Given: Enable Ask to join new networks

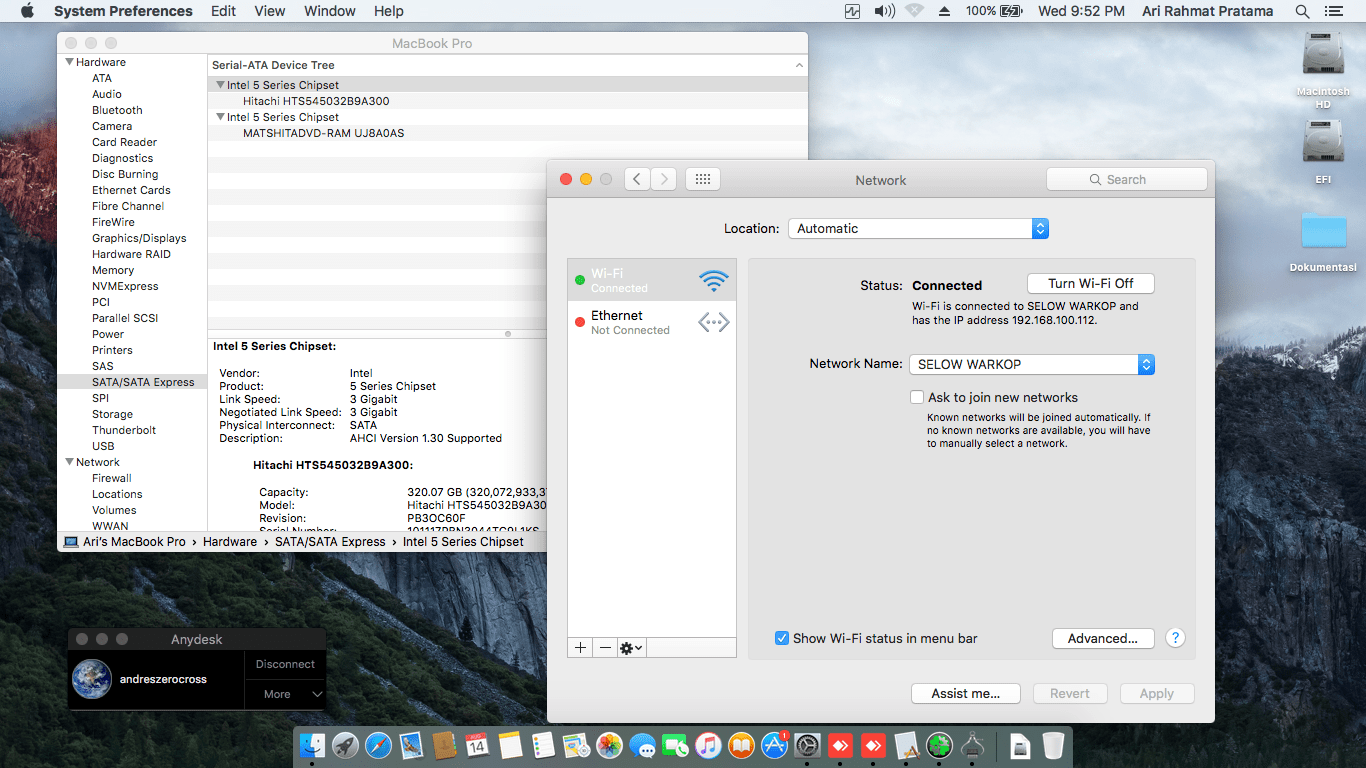Looking at the screenshot, I should tap(917, 397).
